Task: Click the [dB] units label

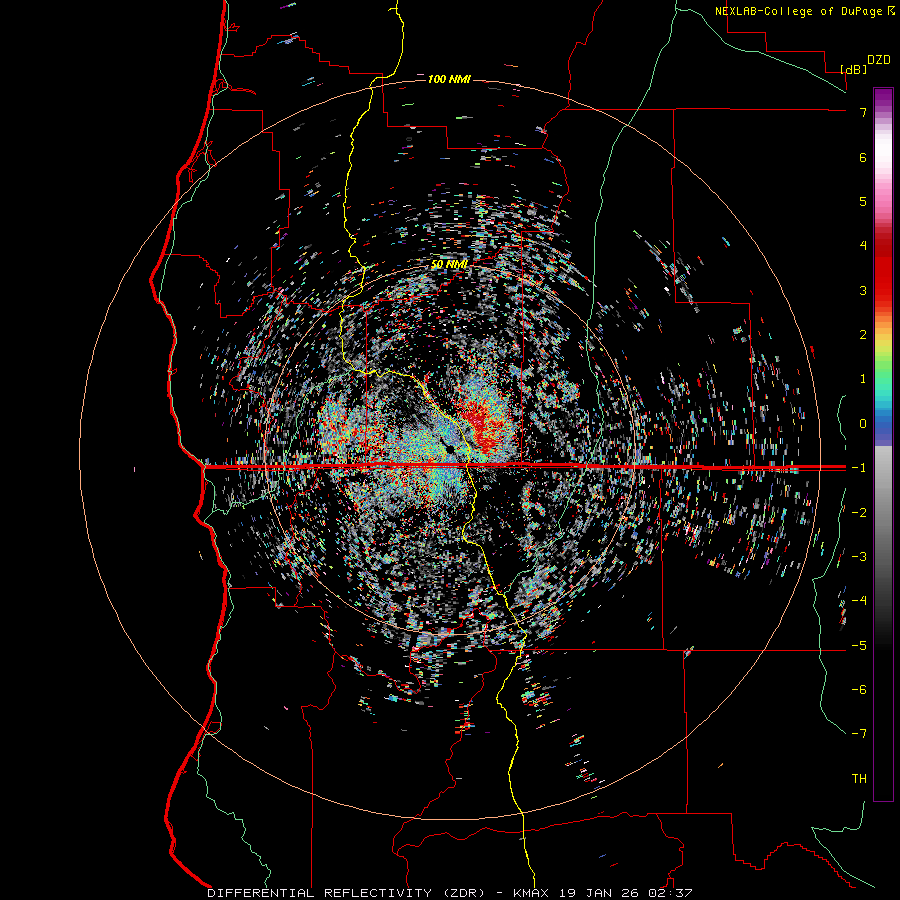Action: tap(853, 69)
